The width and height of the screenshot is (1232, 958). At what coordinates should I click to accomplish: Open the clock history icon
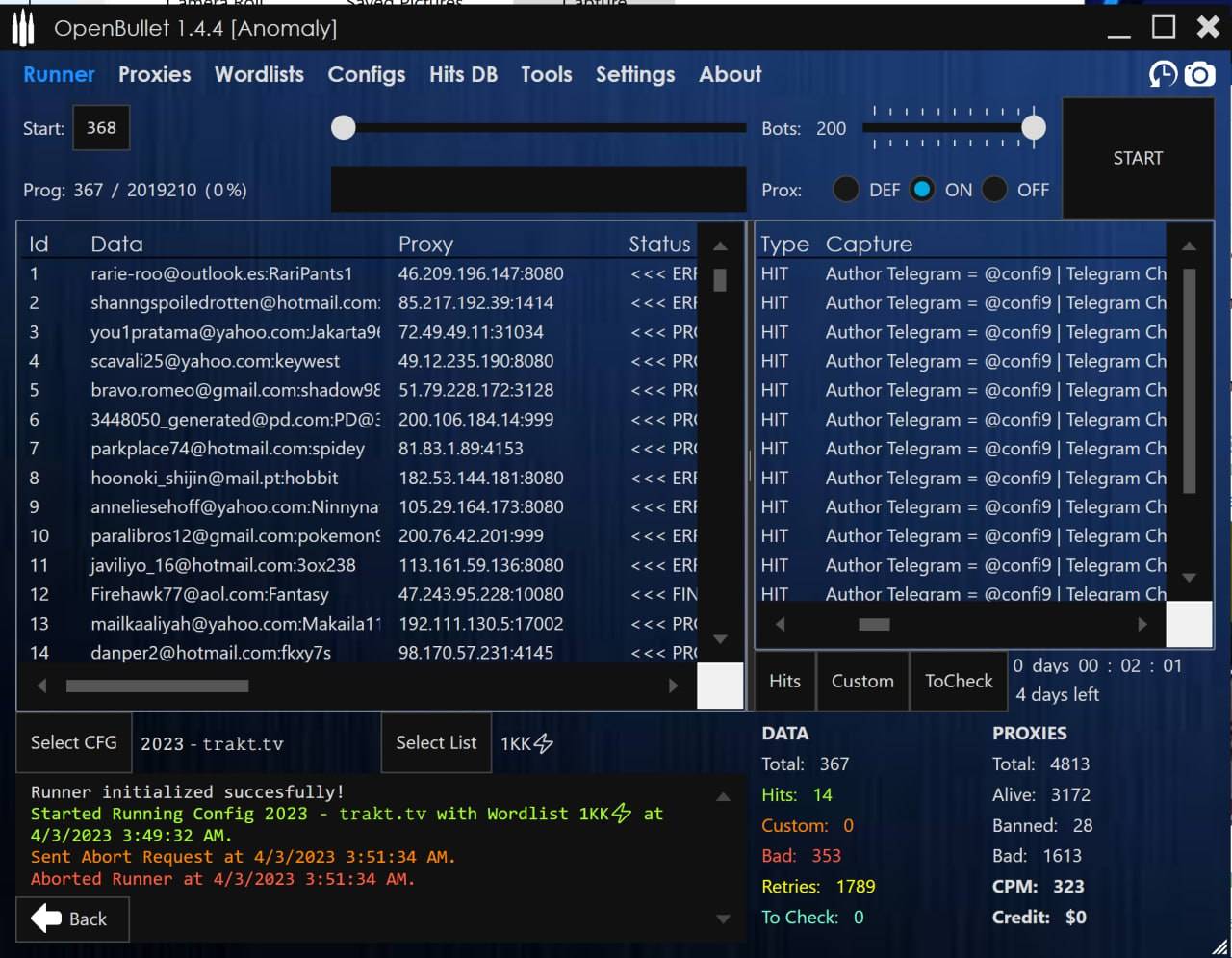point(1163,74)
